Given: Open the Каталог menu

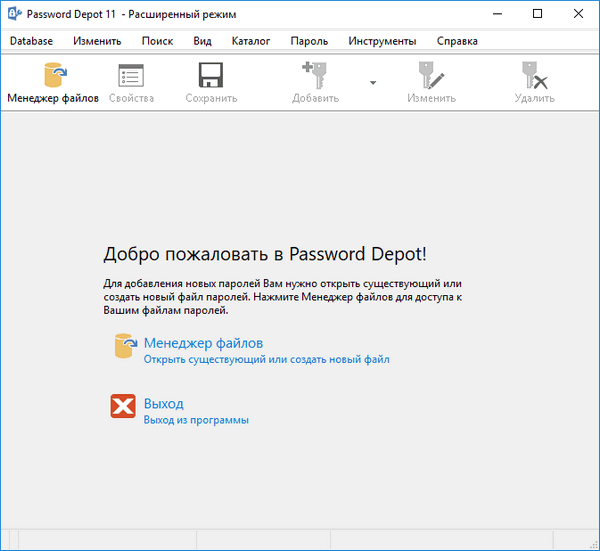Looking at the screenshot, I should coord(251,41).
